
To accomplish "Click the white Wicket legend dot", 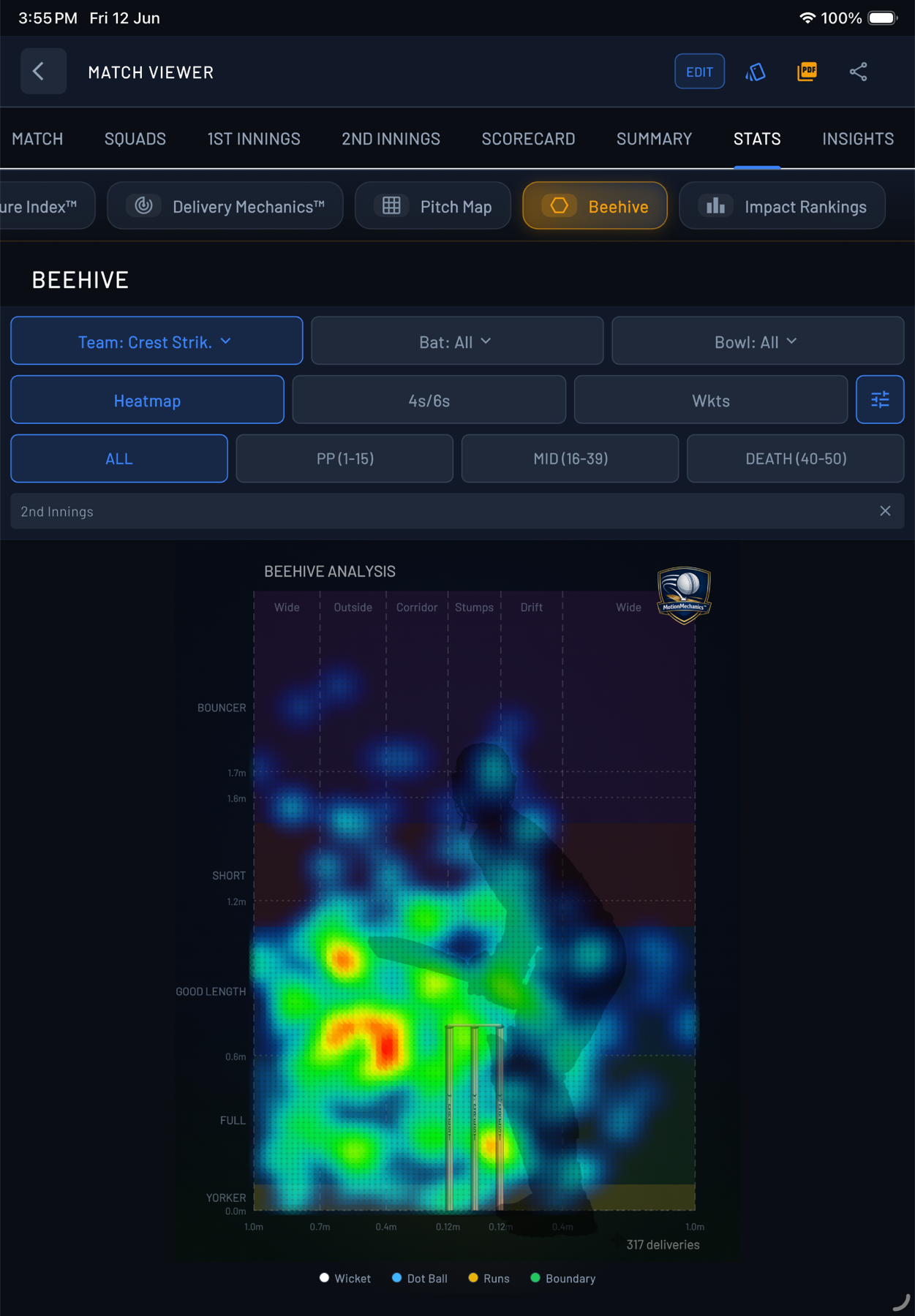I will [324, 1278].
